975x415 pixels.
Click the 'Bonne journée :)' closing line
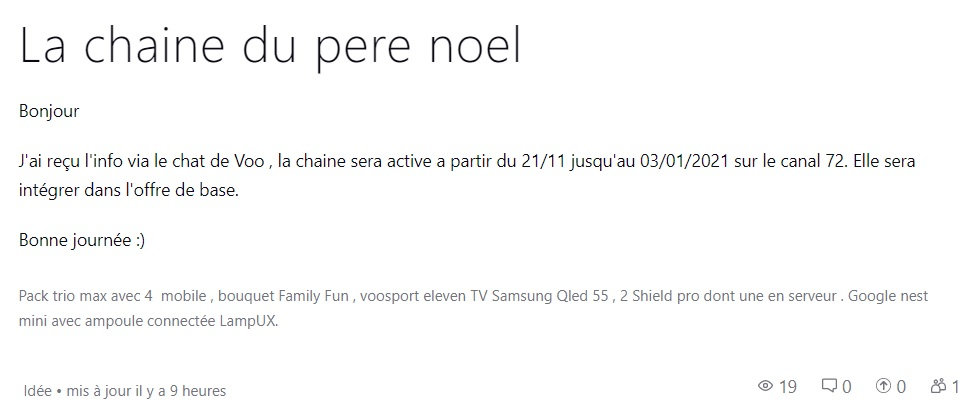[x=83, y=241]
